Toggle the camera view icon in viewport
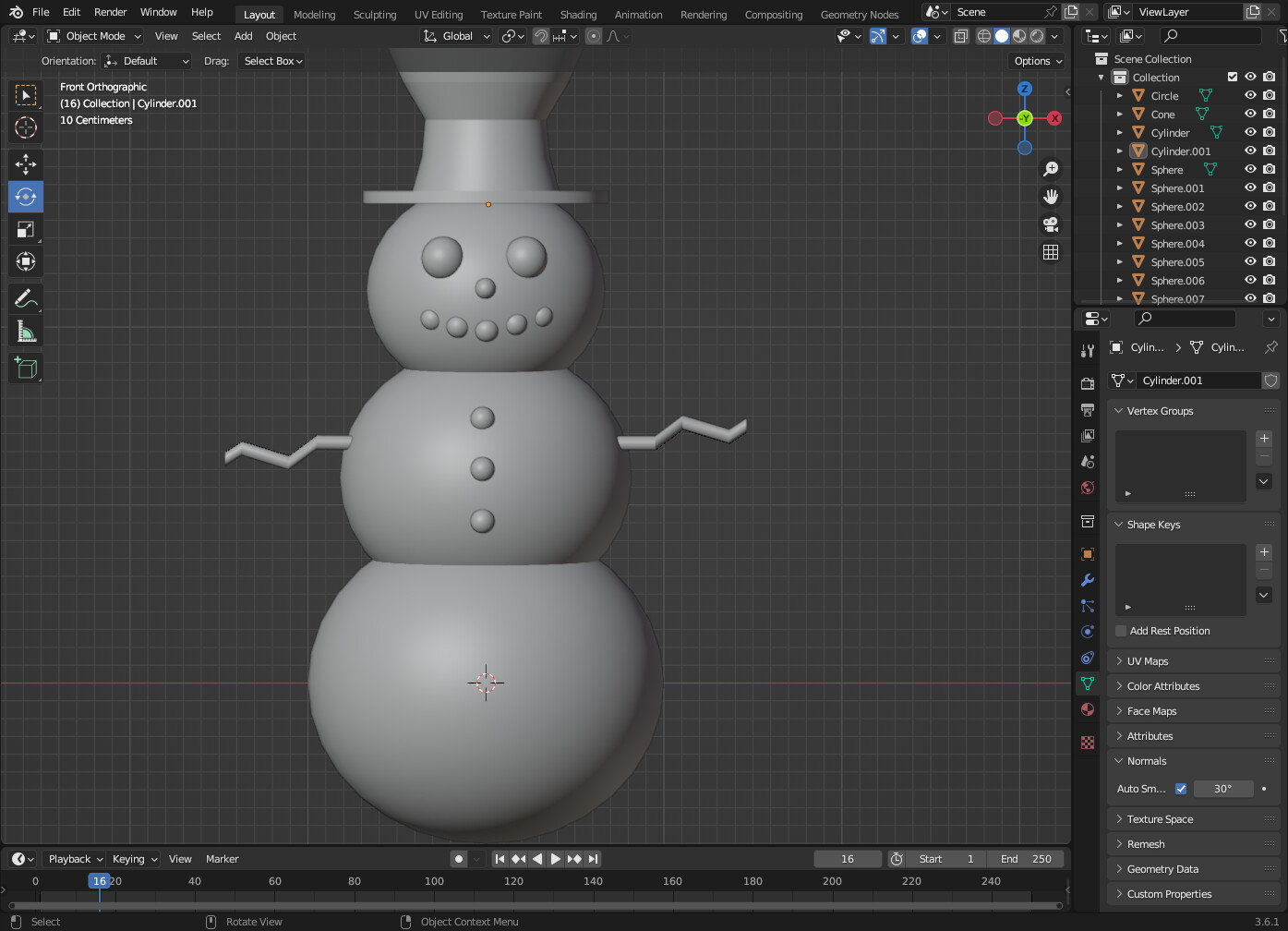 pos(1051,224)
